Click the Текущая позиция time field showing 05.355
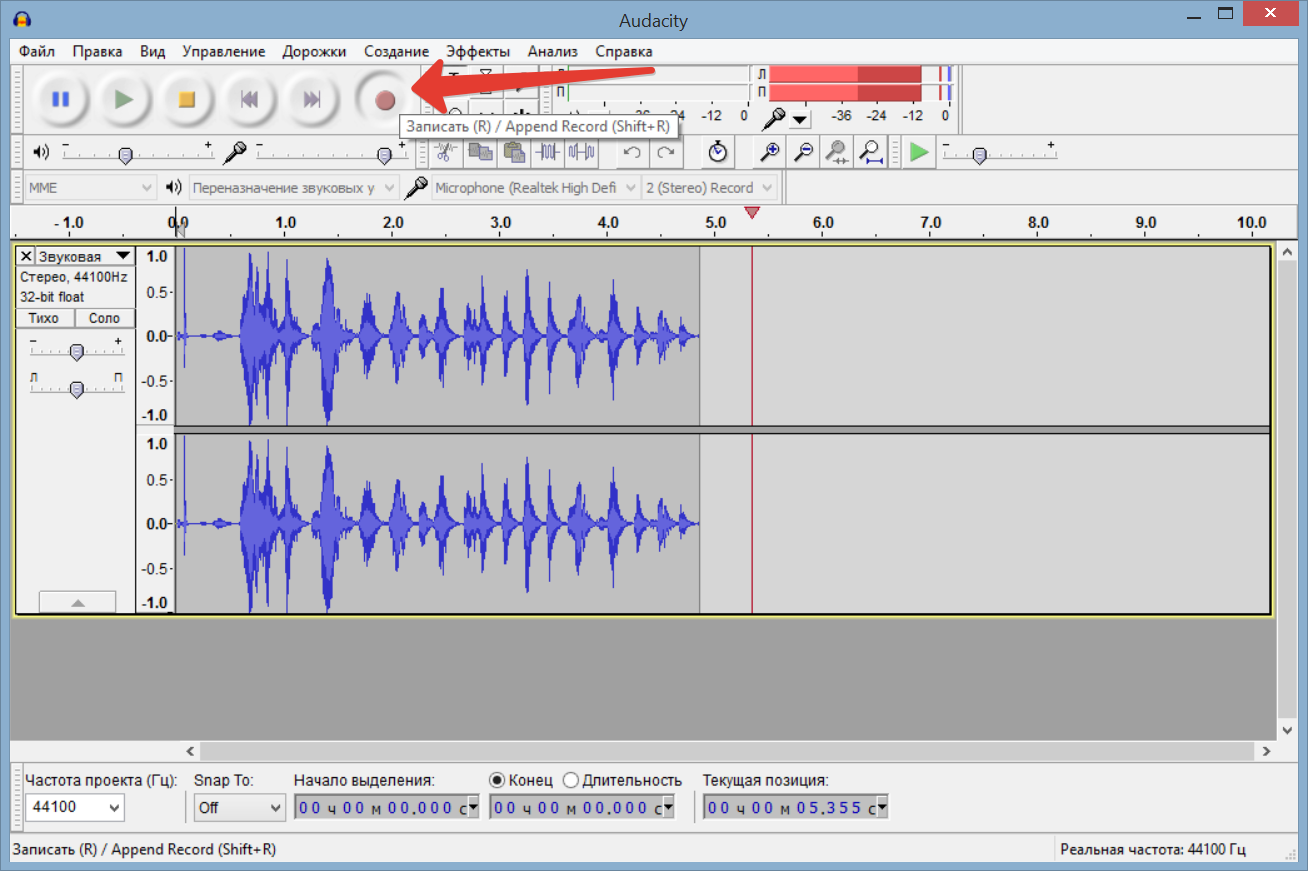 pos(796,807)
